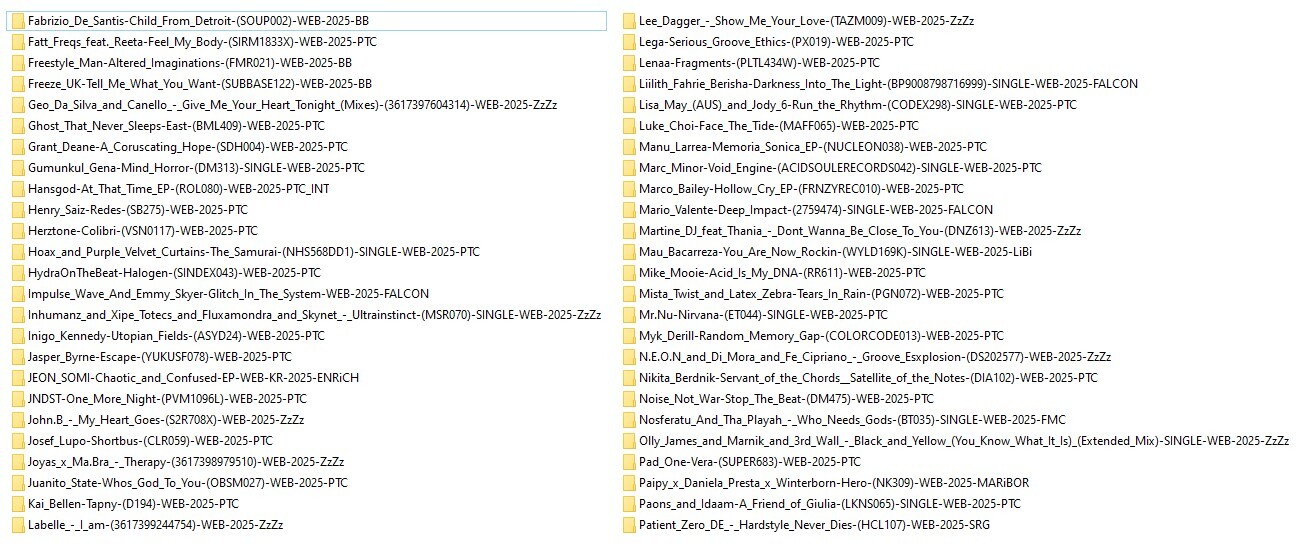Image resolution: width=1313 pixels, height=549 pixels.
Task: Click folder icon of Mau_Bacarreza-You_Are_Now_Rockin
Action: 628,252
